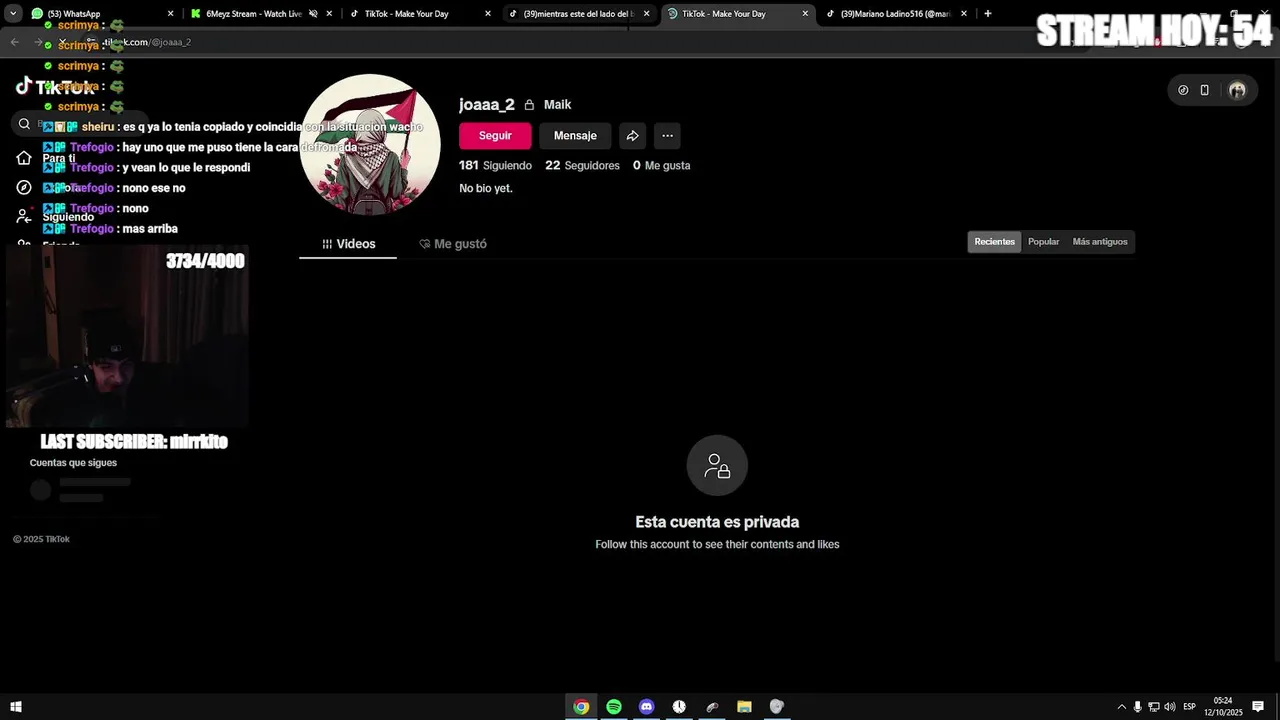Open the account avatar in top right
Viewport: 1280px width, 720px height.
coord(1237,90)
